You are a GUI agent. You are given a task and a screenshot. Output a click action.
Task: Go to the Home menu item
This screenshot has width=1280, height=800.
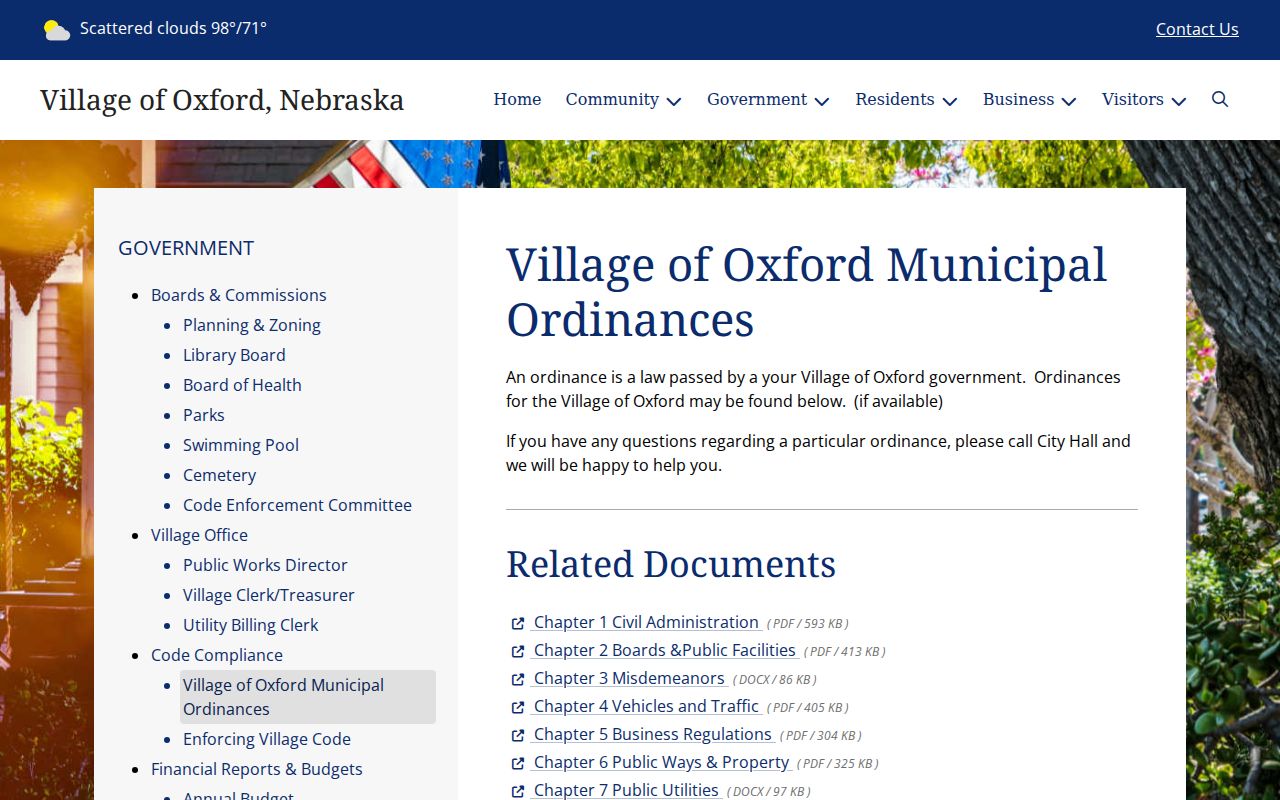[x=517, y=99]
